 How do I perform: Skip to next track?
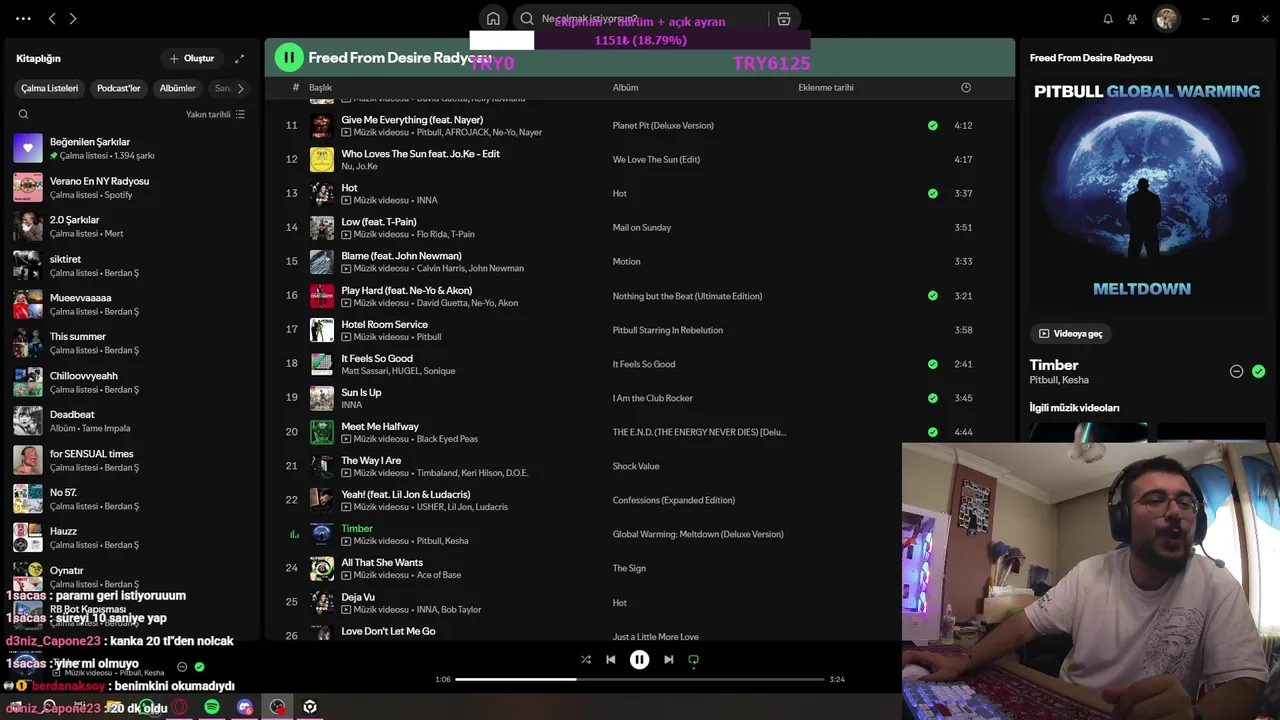pos(668,659)
